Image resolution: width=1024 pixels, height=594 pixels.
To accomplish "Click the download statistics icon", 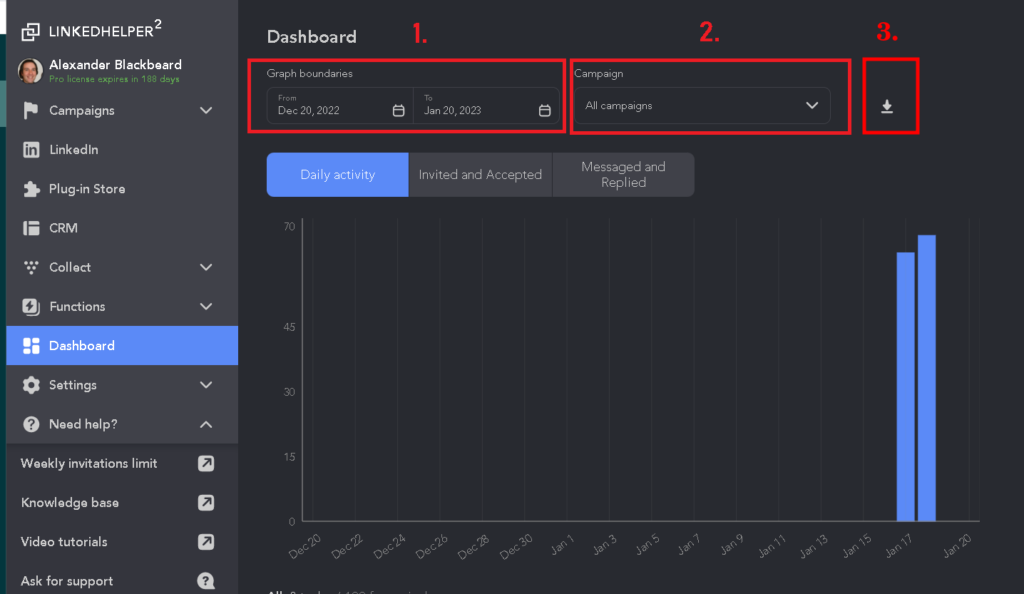I will click(886, 106).
